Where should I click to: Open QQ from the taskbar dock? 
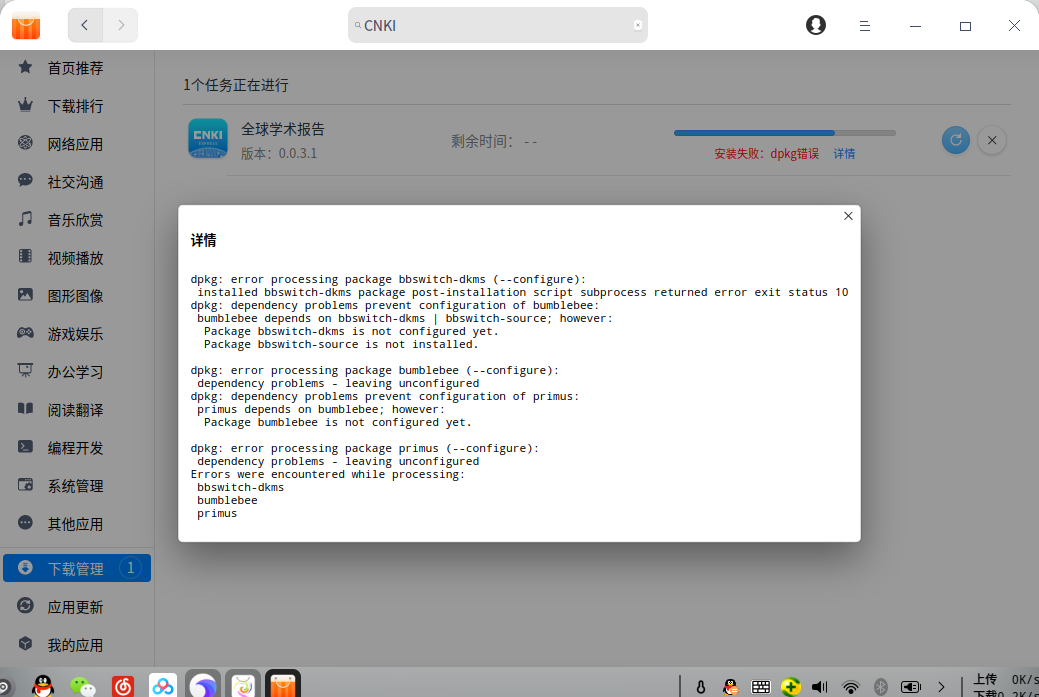tap(43, 686)
